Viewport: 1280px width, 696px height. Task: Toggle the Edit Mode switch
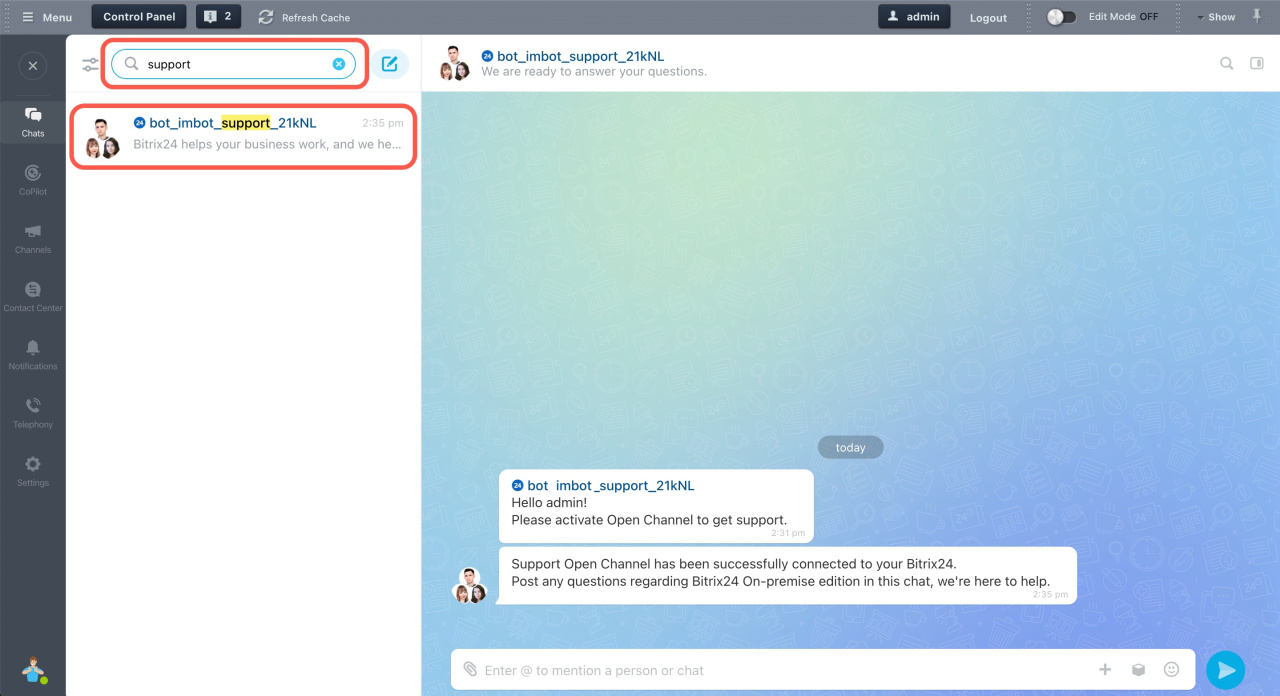pyautogui.click(x=1061, y=17)
